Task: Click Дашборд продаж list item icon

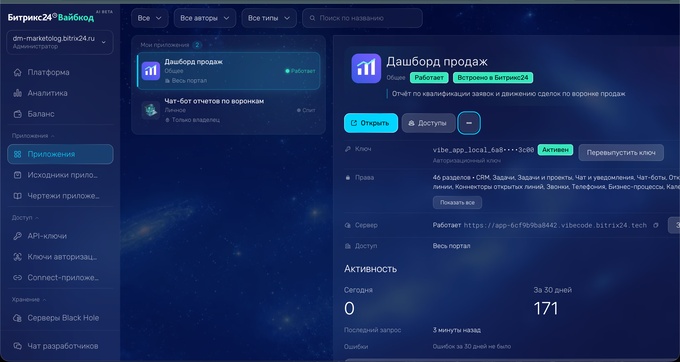Action: click(151, 71)
